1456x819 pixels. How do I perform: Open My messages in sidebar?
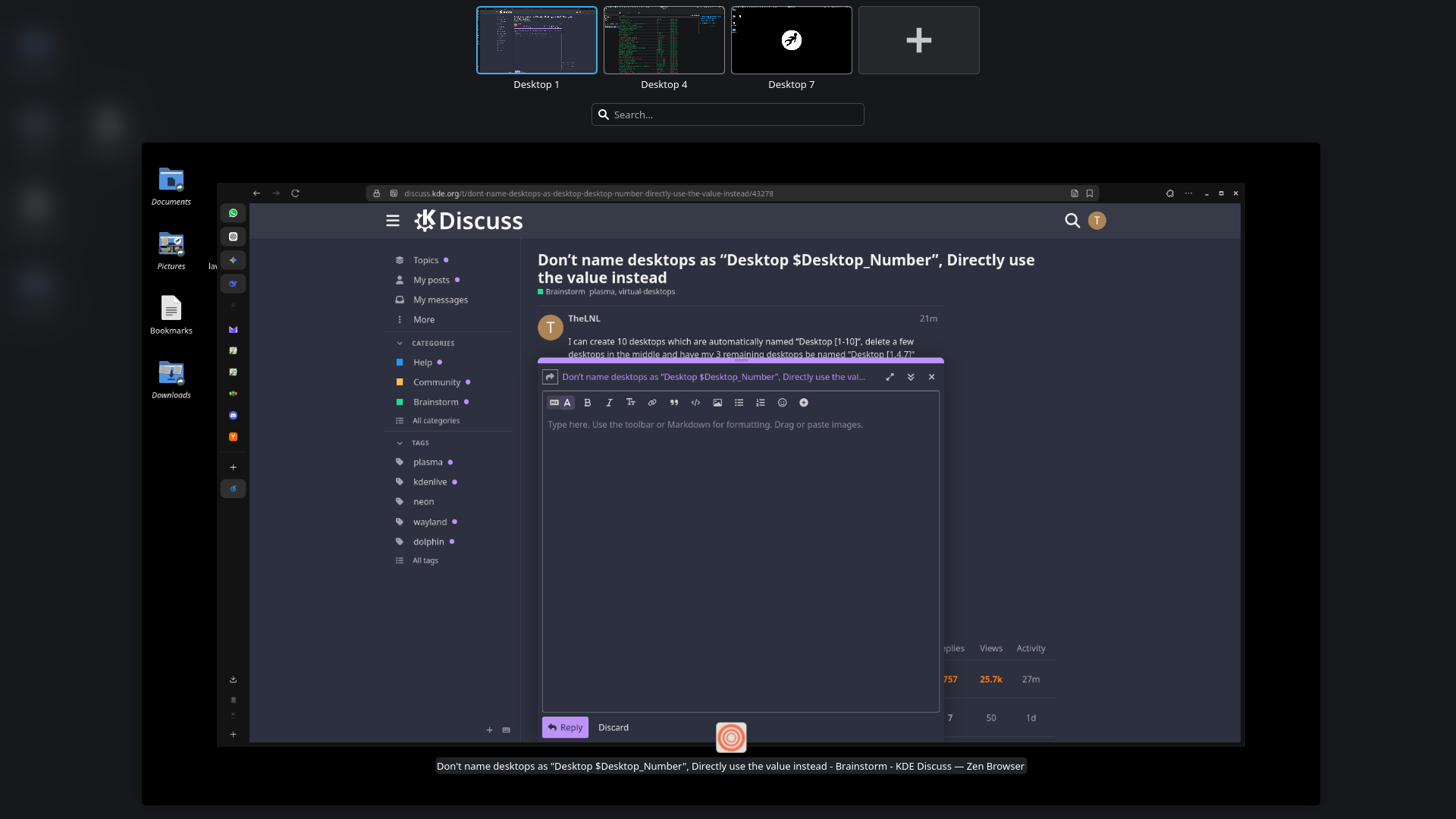[x=440, y=300]
